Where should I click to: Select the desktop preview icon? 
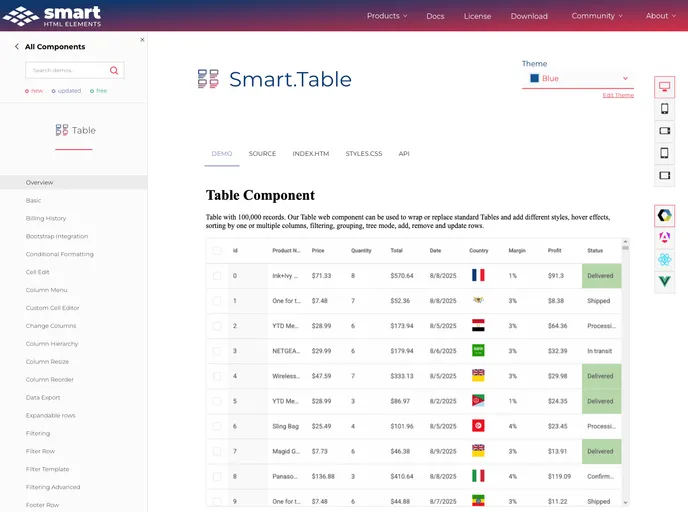coord(664,86)
